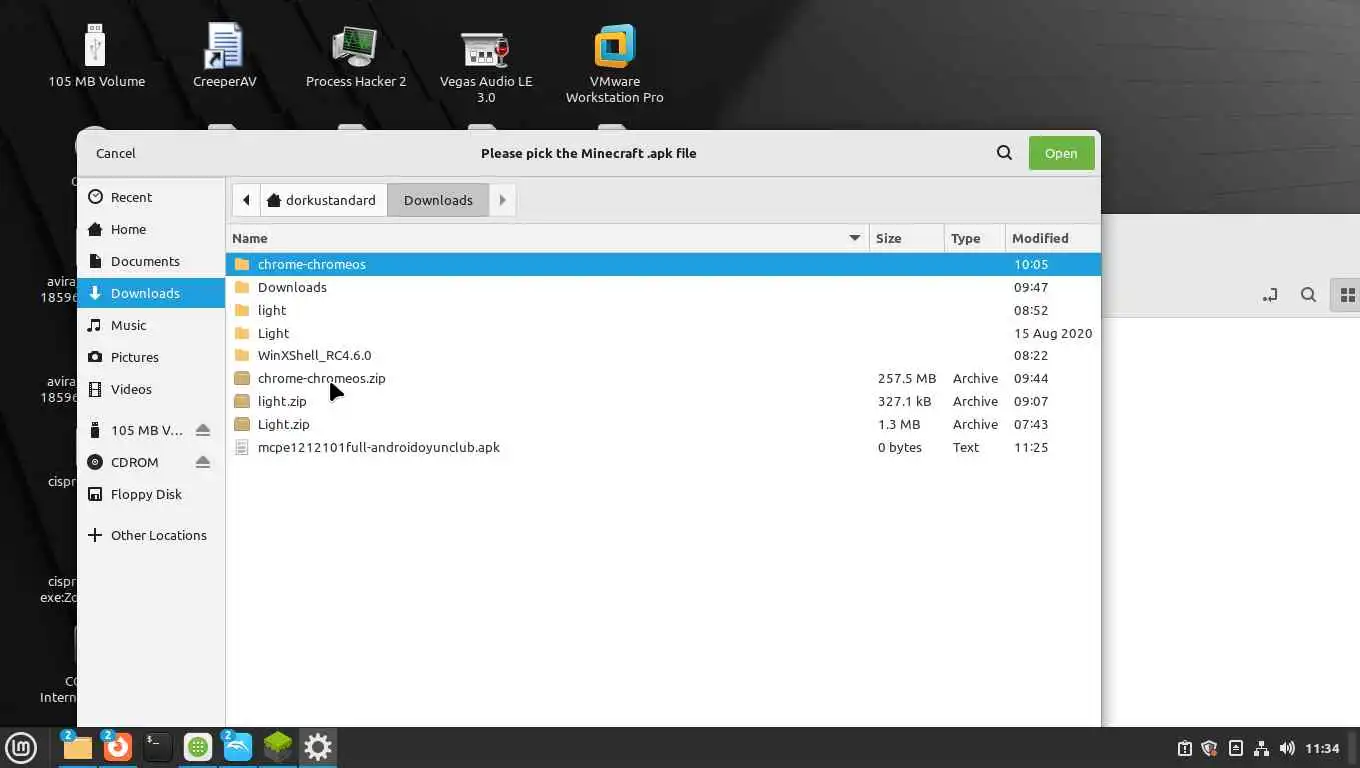Open the green app grid taskbar icon

click(x=197, y=747)
